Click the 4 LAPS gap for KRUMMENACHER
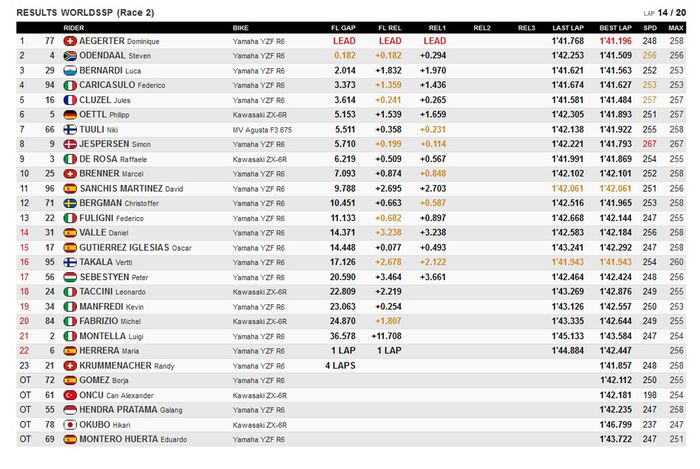 tap(340, 365)
